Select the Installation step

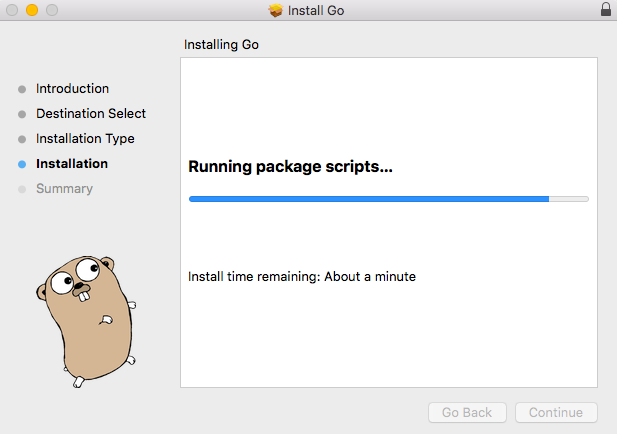click(72, 163)
